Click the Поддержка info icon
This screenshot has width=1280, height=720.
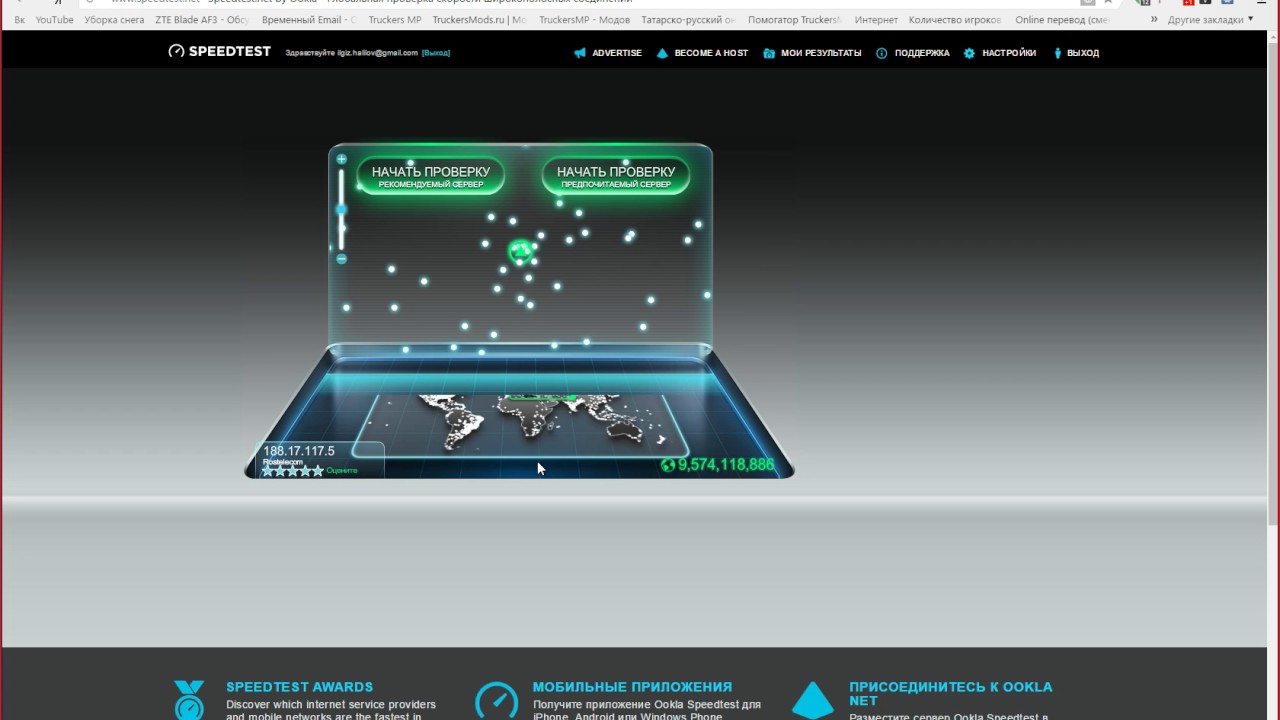(x=882, y=53)
